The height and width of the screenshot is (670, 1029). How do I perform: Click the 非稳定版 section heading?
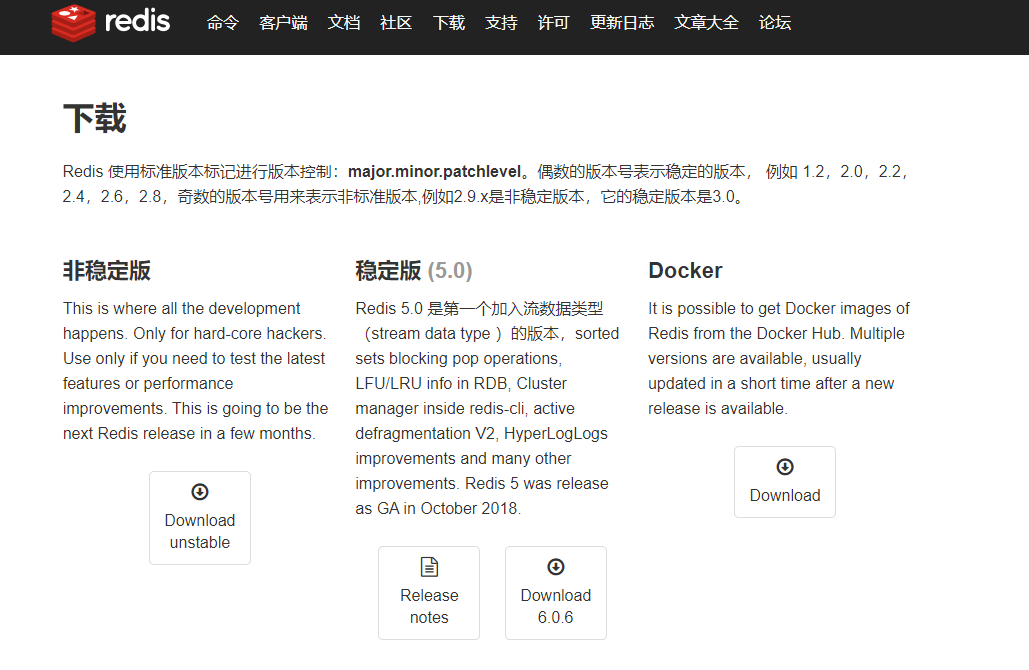pyautogui.click(x=107, y=270)
